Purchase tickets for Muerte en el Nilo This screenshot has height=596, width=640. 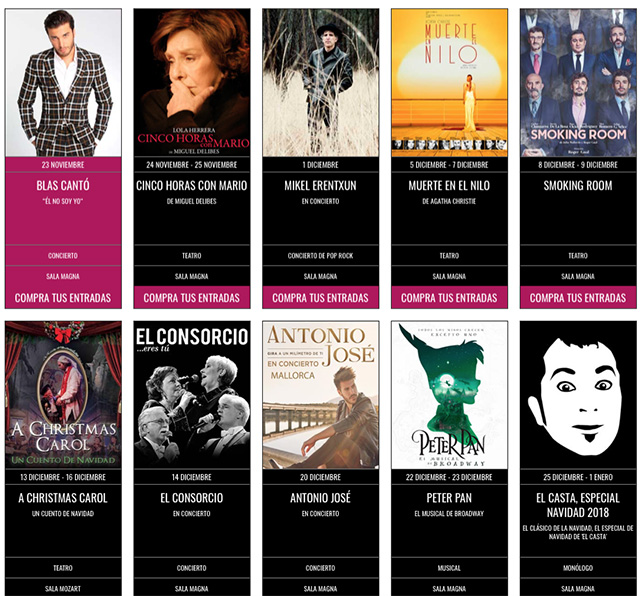point(449,298)
